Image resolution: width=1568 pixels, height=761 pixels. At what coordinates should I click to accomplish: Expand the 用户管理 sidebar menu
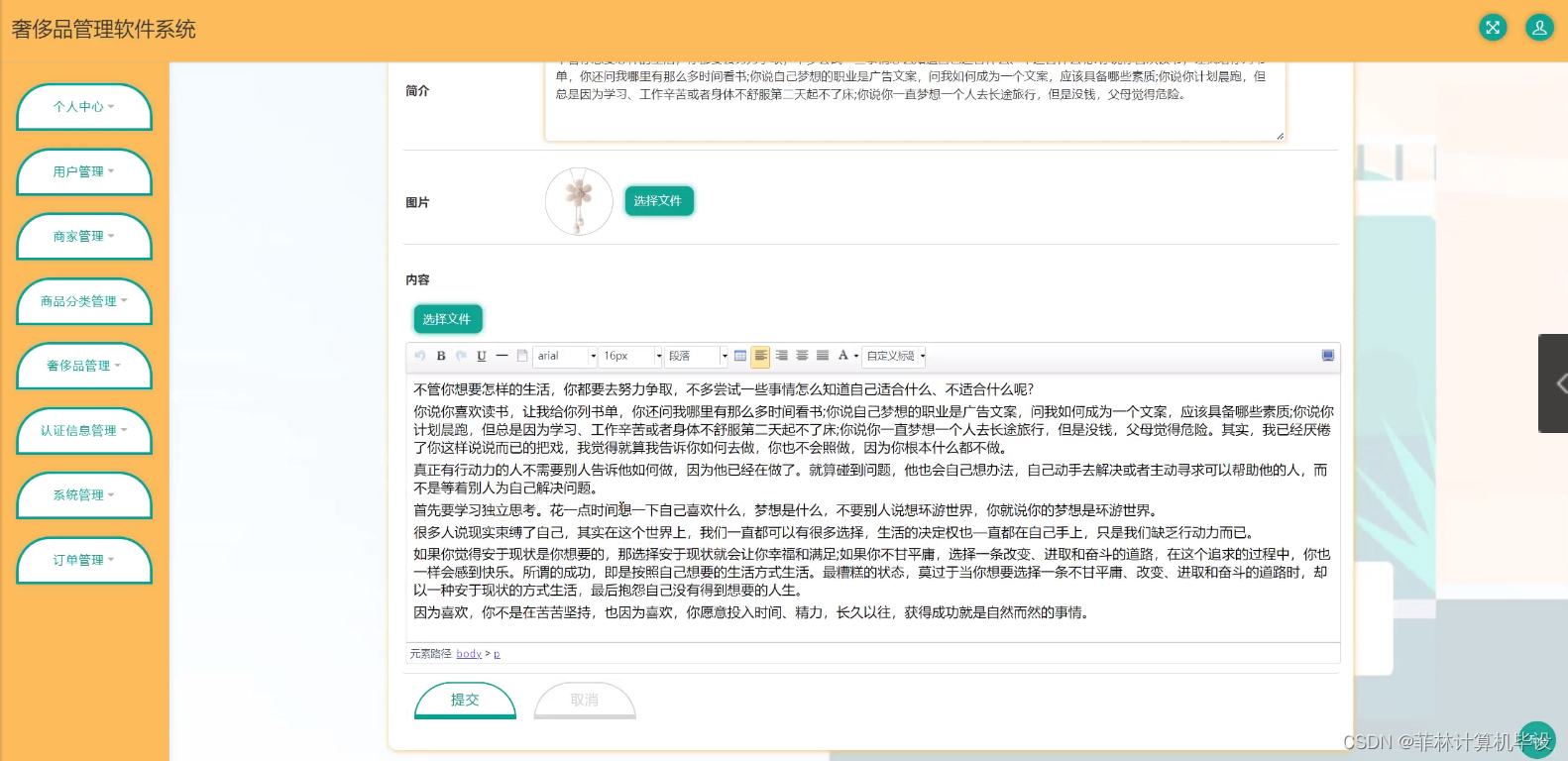pos(84,171)
